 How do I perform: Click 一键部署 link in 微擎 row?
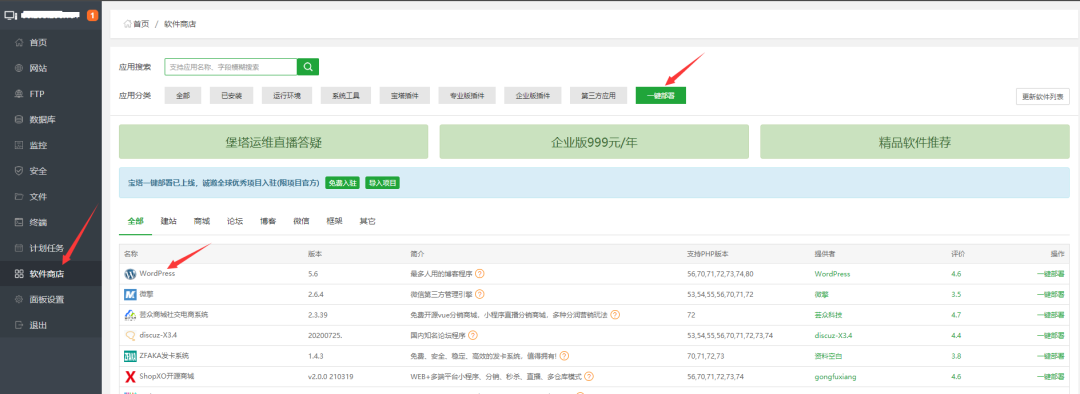pos(1050,294)
